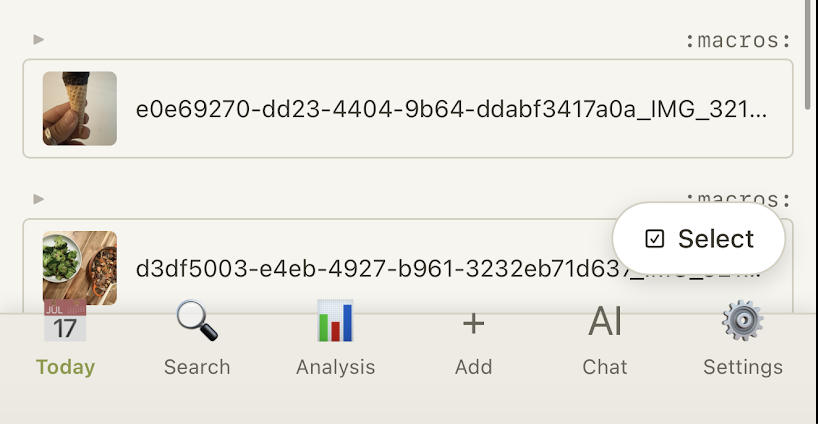Go to the Search tab label

tap(197, 367)
